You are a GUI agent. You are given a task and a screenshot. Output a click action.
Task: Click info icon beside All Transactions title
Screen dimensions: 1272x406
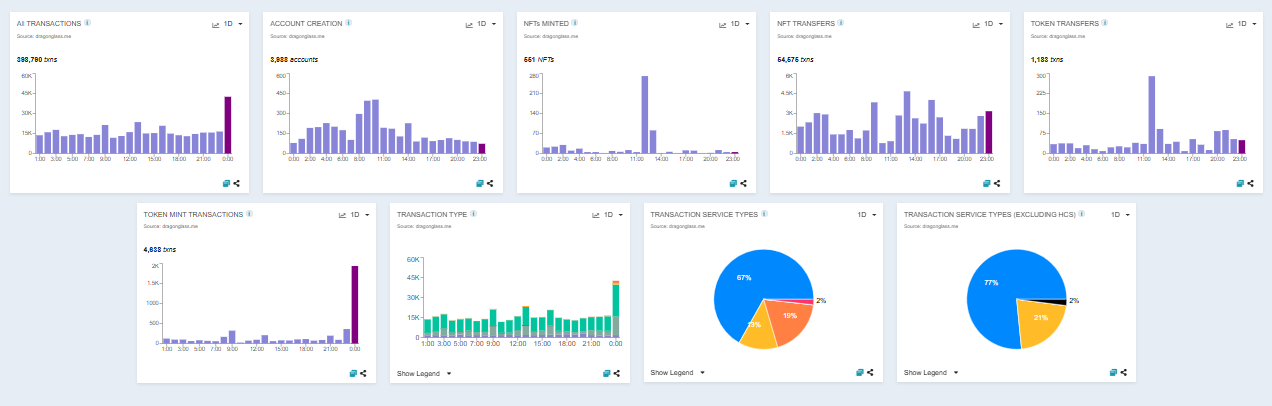coord(88,22)
